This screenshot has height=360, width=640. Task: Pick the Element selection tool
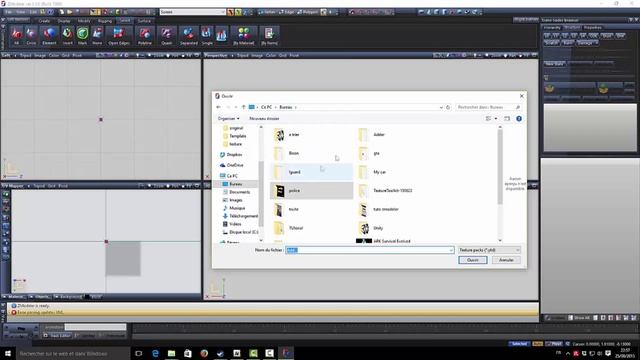coord(49,36)
